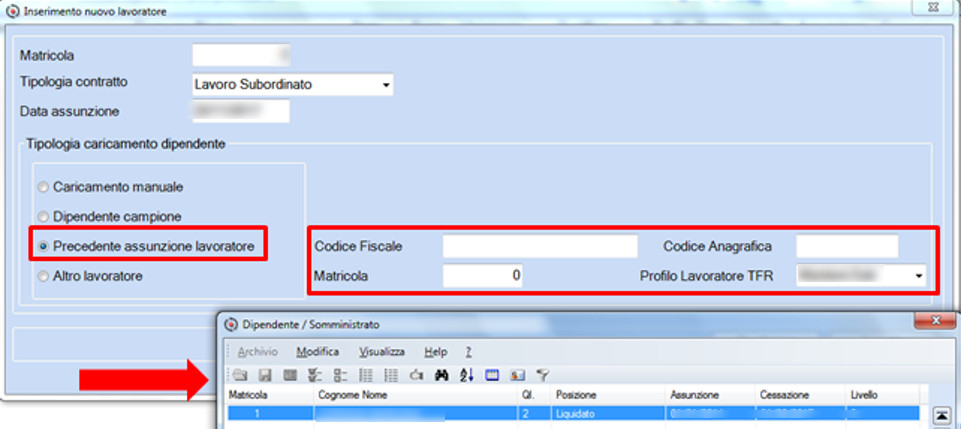Click the person card toolbar icon
This screenshot has height=429, width=961.
517,374
